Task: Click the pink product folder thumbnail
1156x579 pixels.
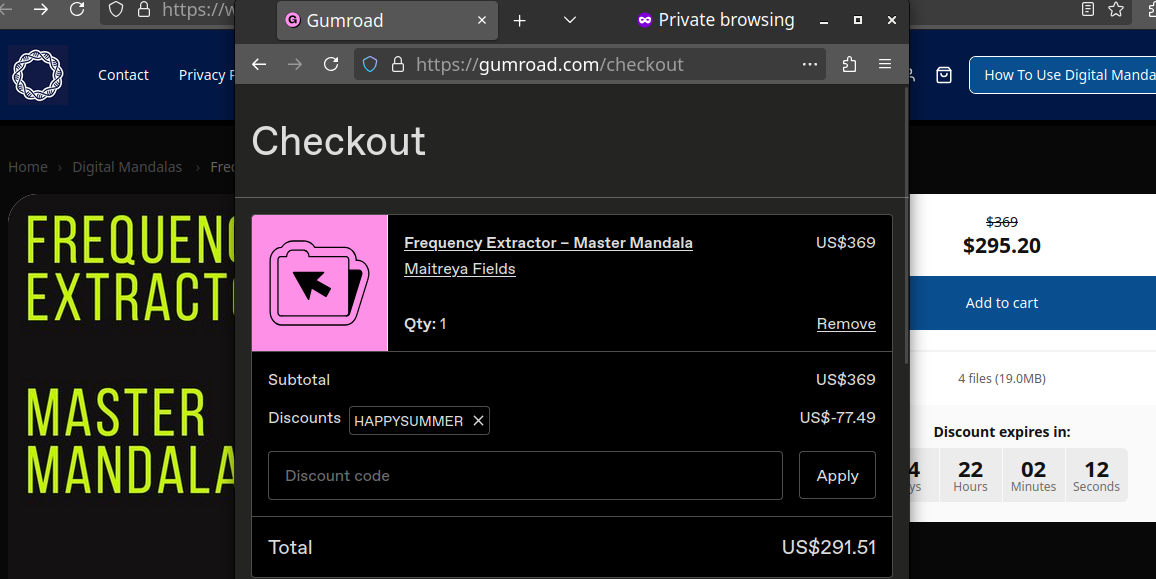Action: pos(320,283)
